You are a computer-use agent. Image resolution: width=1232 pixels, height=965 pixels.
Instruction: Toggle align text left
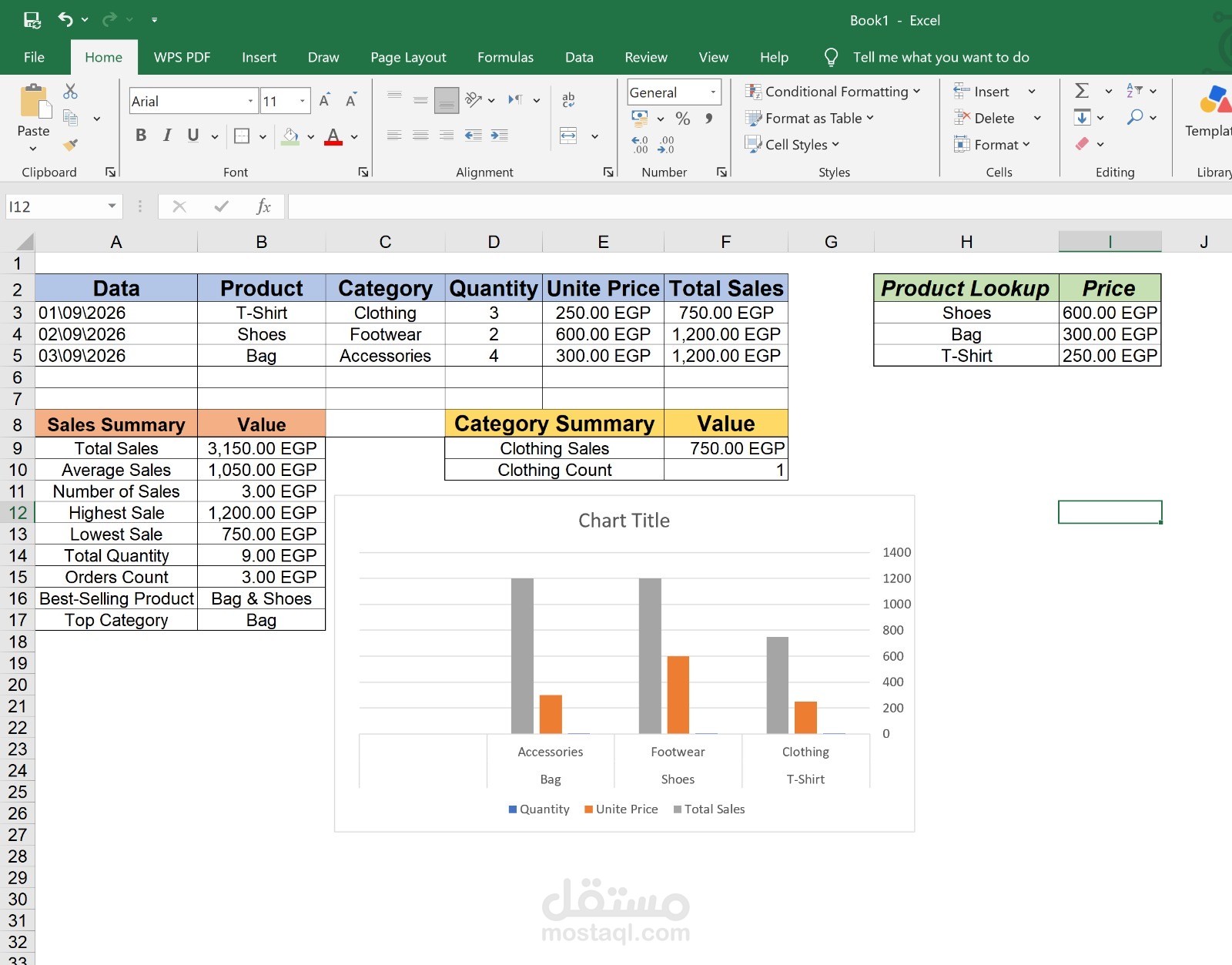click(x=394, y=136)
